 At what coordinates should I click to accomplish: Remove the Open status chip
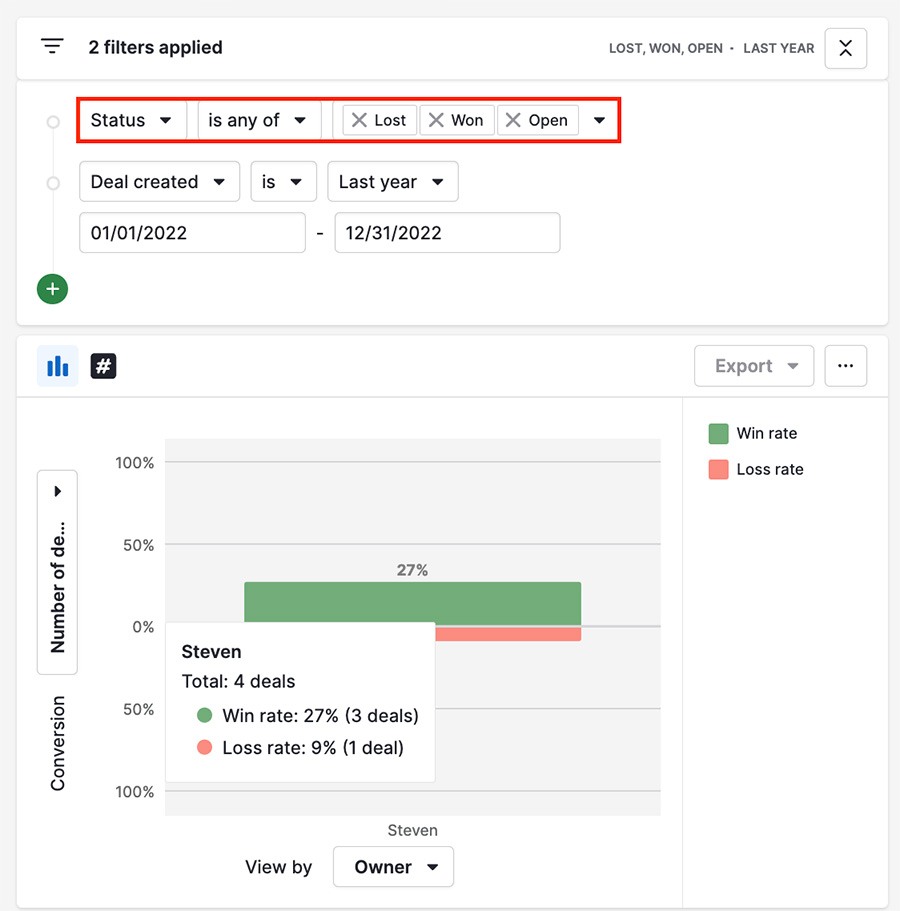pyautogui.click(x=512, y=120)
